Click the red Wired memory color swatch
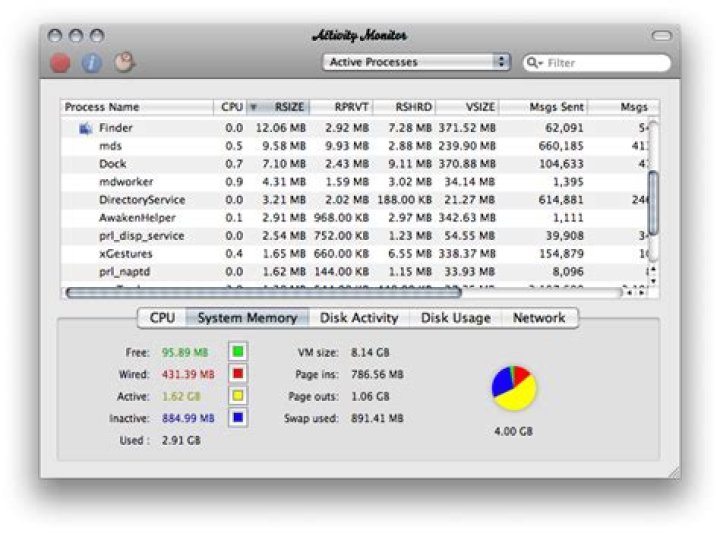This screenshot has width=720, height=533. 238,374
